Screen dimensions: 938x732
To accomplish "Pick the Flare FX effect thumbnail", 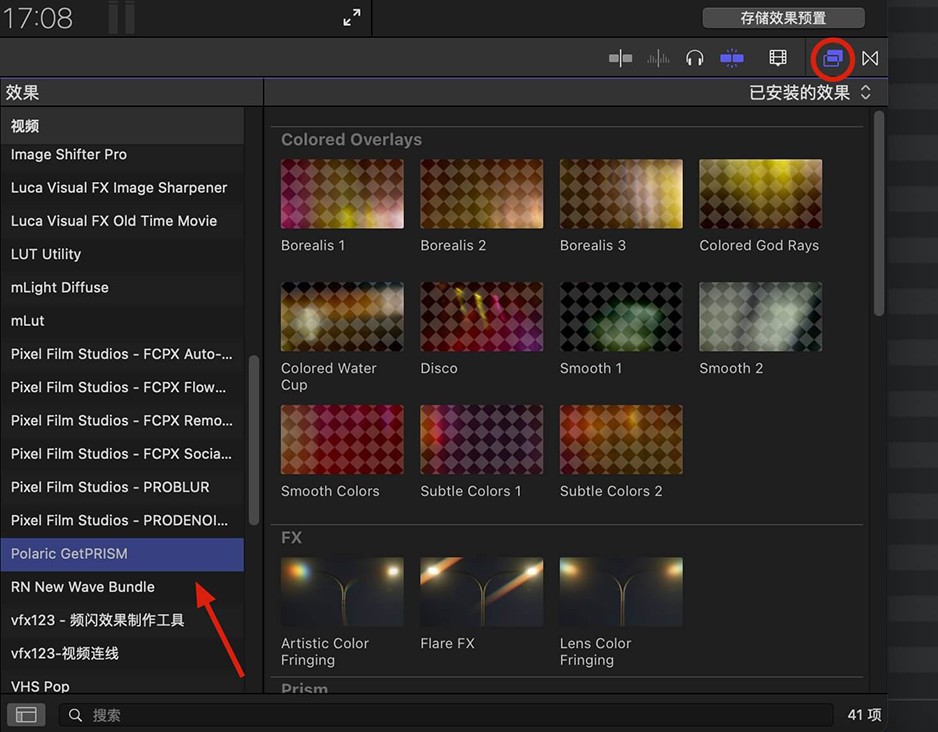I will tap(481, 592).
